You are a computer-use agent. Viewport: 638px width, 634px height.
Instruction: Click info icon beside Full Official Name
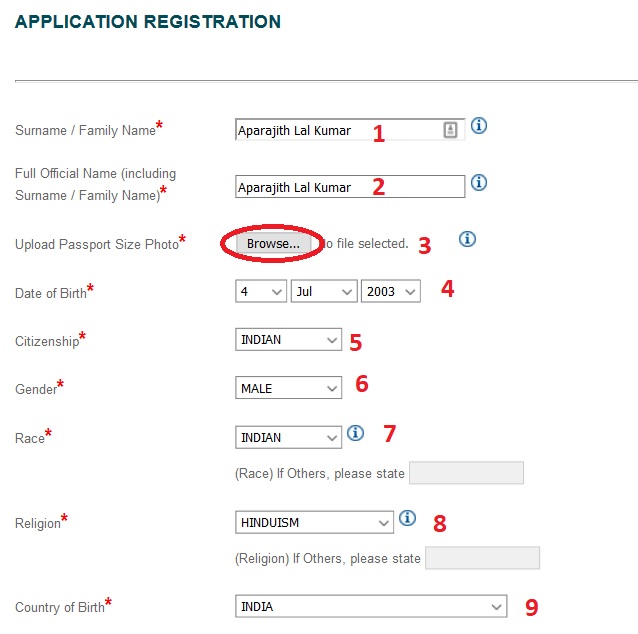click(x=478, y=182)
